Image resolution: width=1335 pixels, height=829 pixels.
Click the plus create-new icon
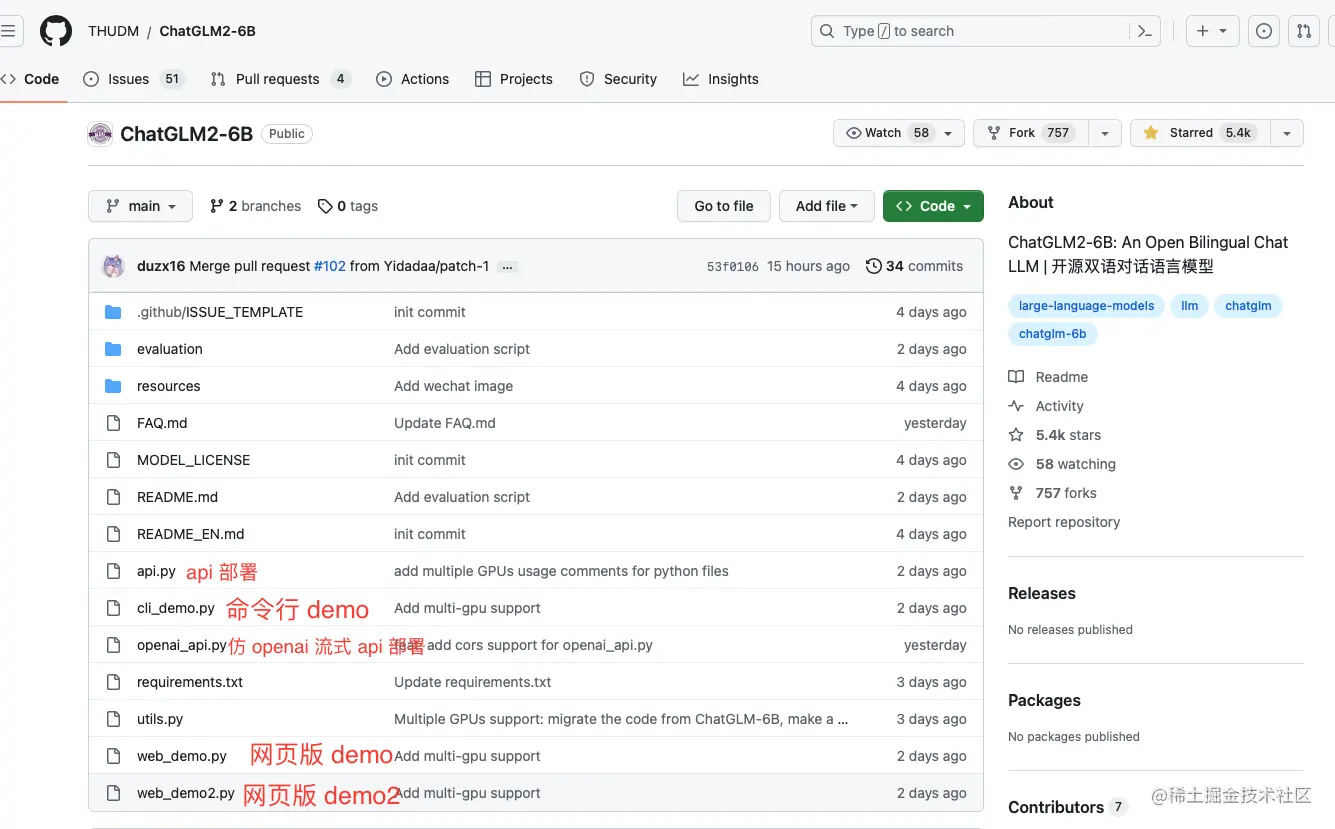click(x=1203, y=31)
